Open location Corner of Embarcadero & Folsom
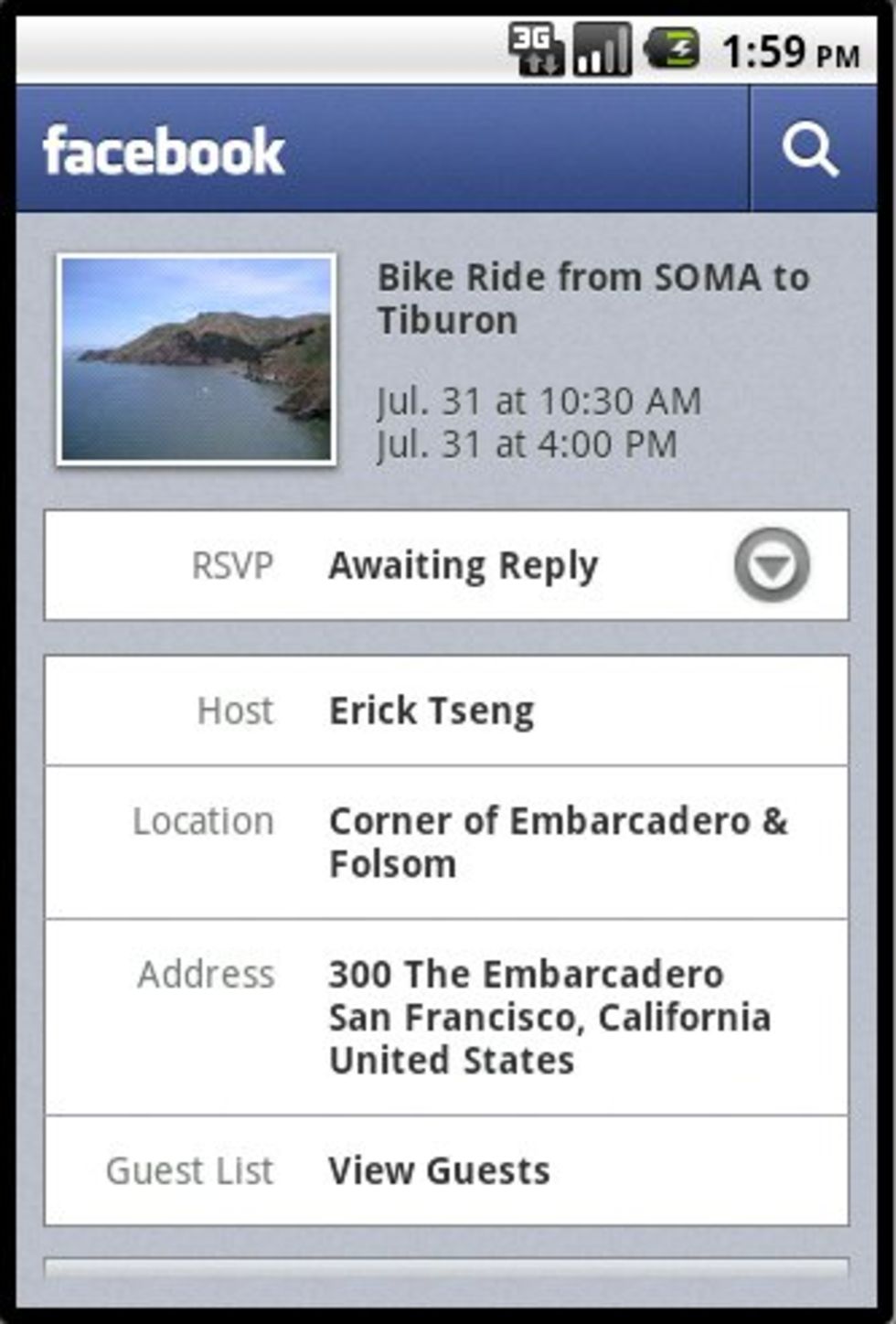This screenshot has height=1324, width=896. [x=558, y=842]
